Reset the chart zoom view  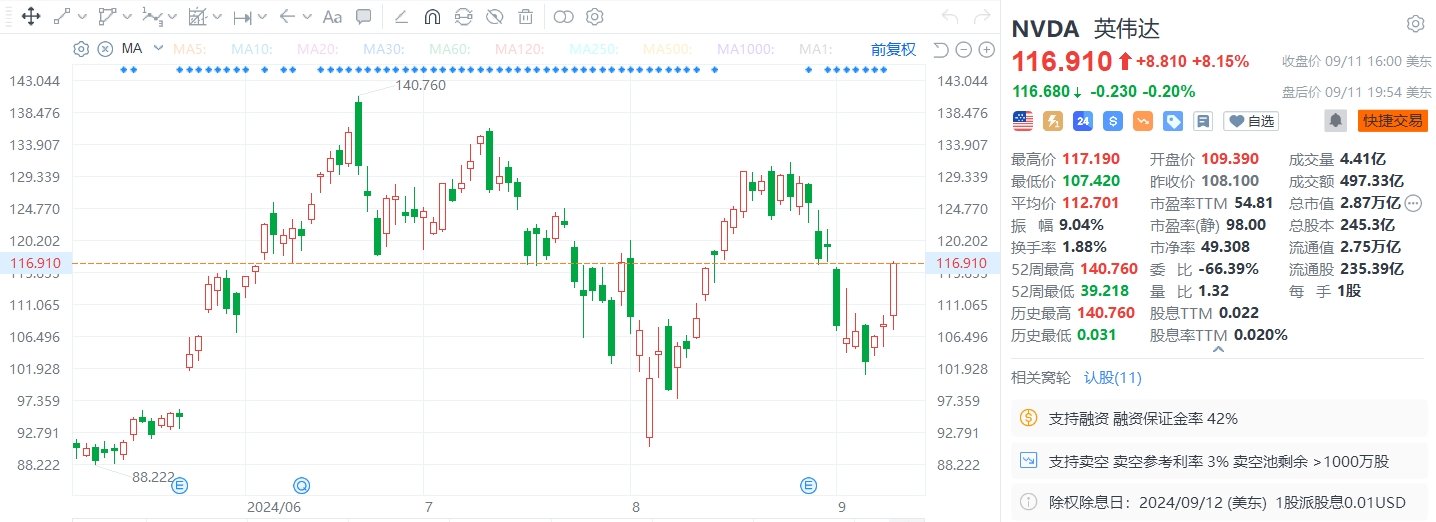tap(940, 49)
